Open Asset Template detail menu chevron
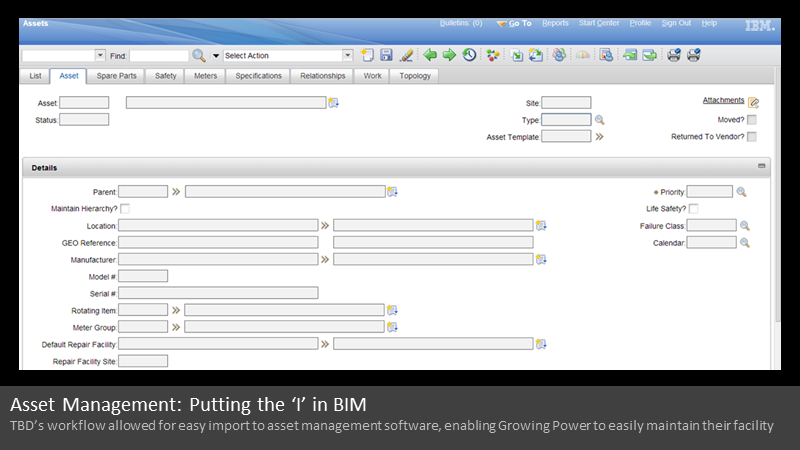Screen dimensions: 800x450 click(x=599, y=137)
